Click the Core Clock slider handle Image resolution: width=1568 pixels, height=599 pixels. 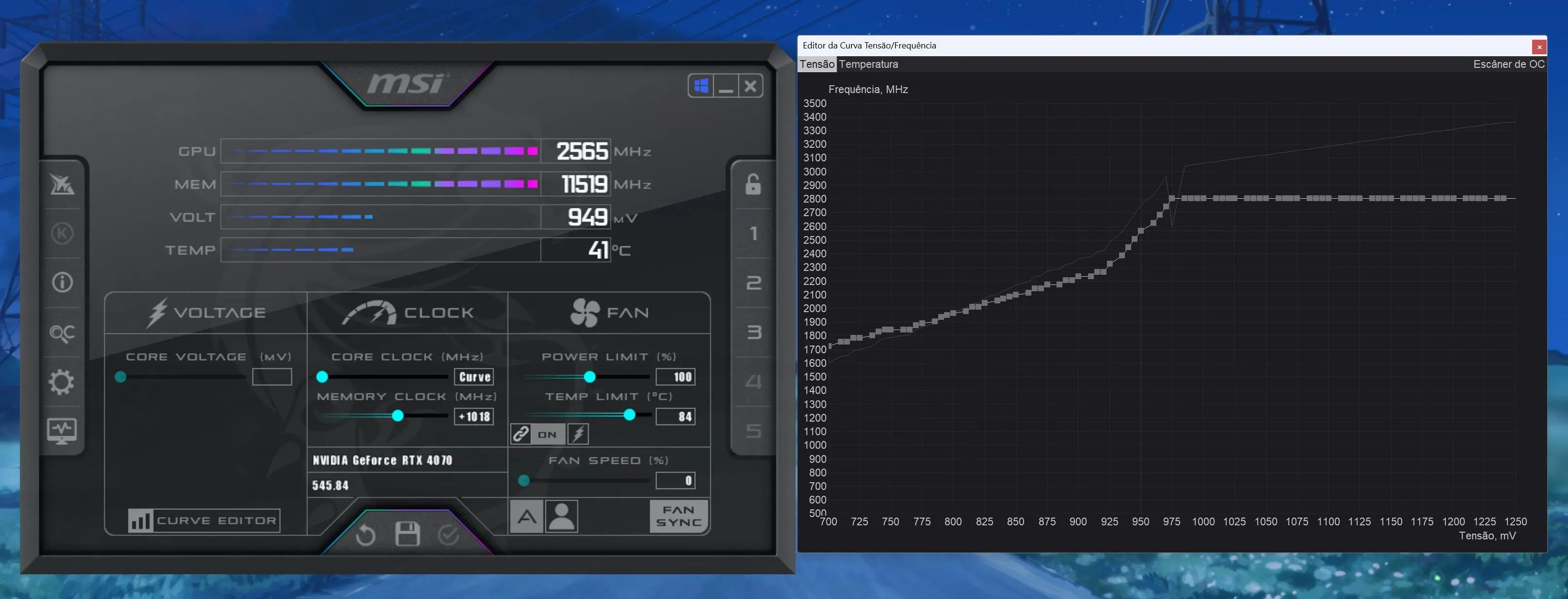pos(322,377)
